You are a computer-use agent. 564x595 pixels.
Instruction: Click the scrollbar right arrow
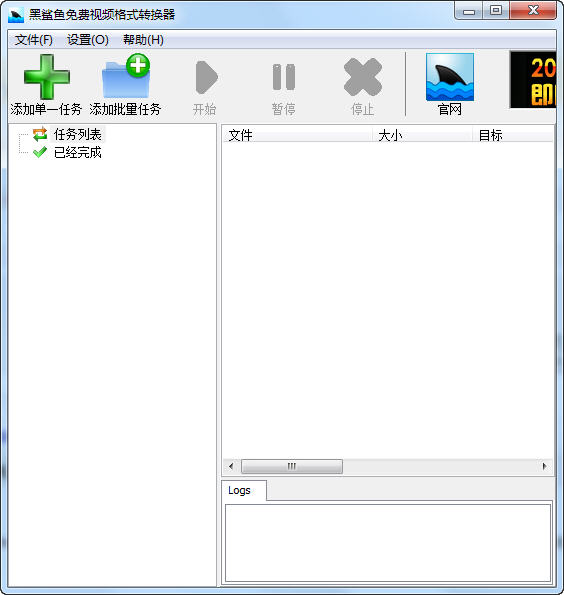pyautogui.click(x=544, y=466)
